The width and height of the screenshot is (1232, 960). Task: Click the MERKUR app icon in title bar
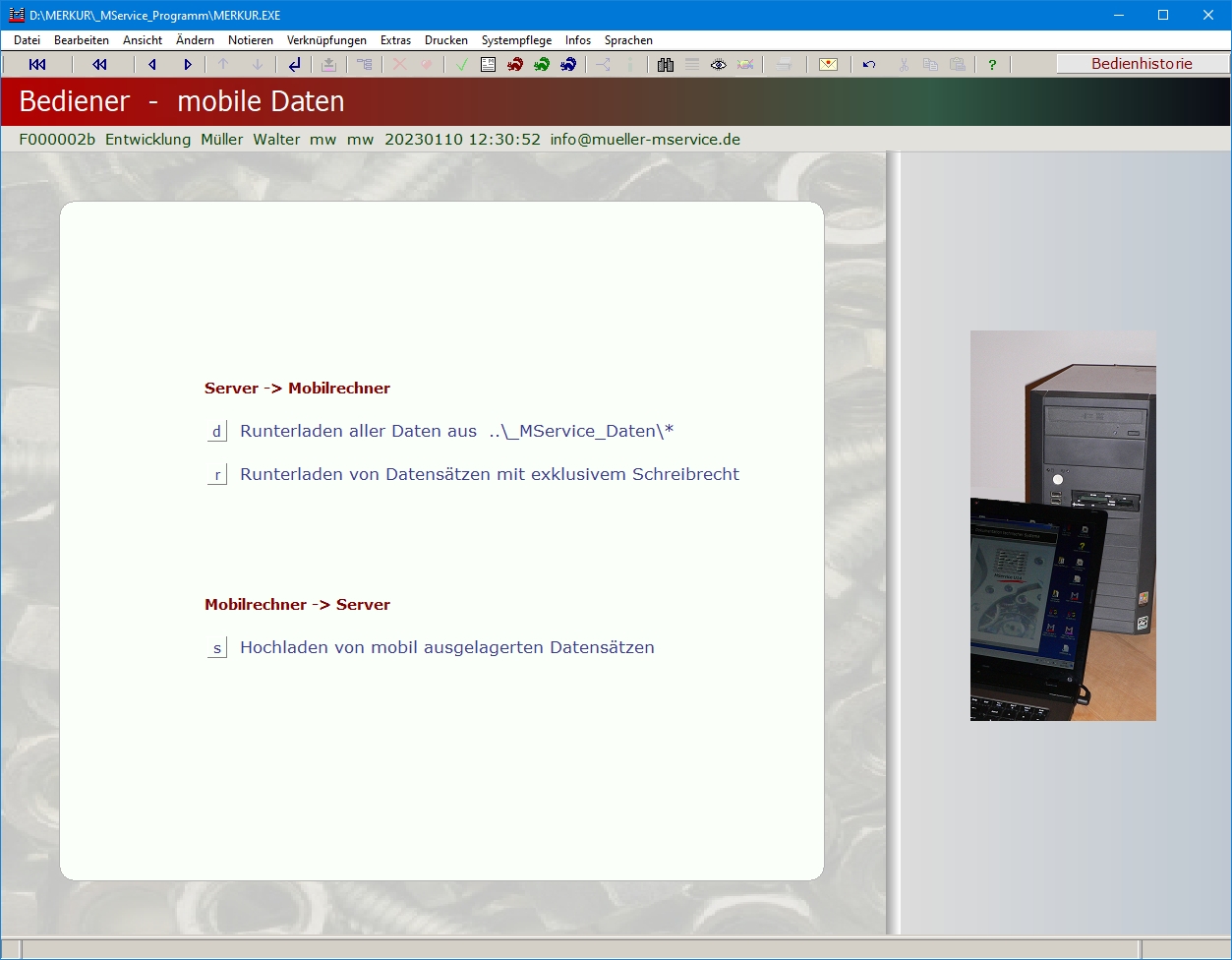click(16, 15)
